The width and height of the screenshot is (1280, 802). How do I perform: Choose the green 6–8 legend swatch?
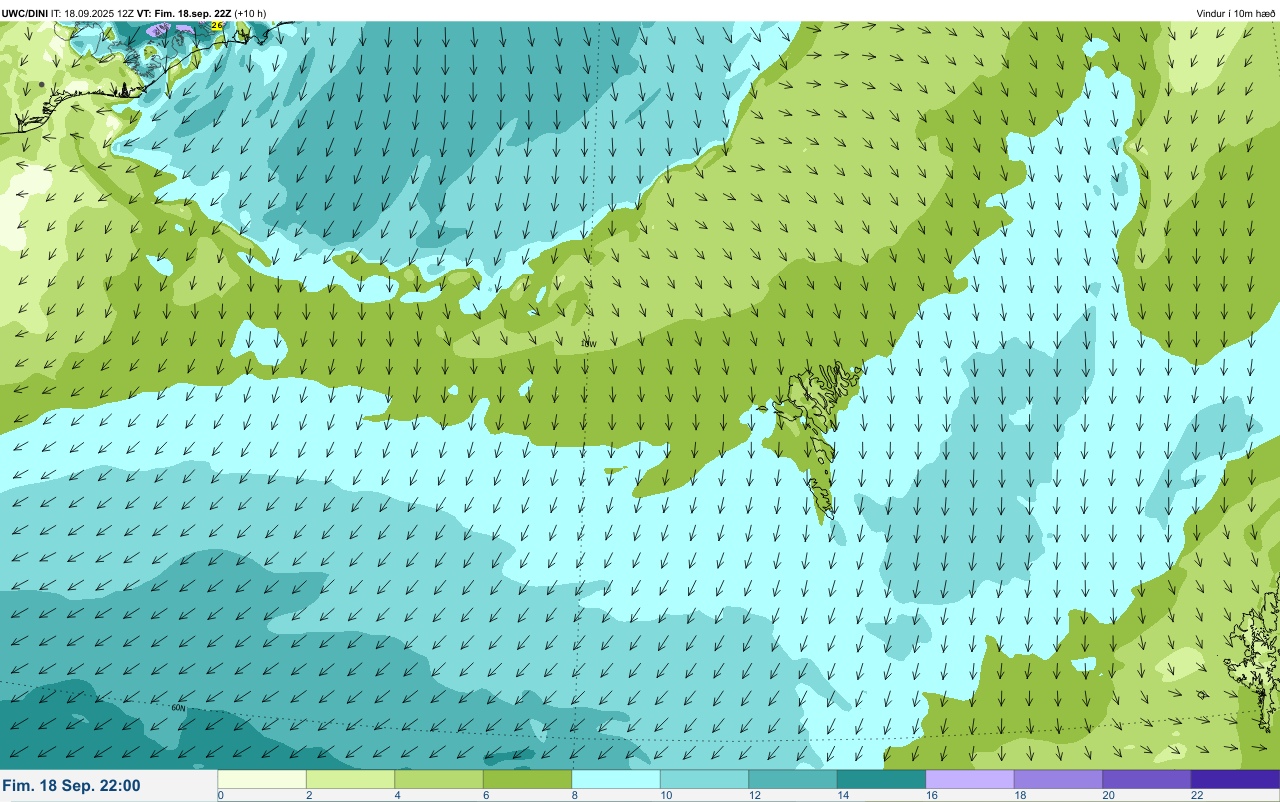[527, 779]
